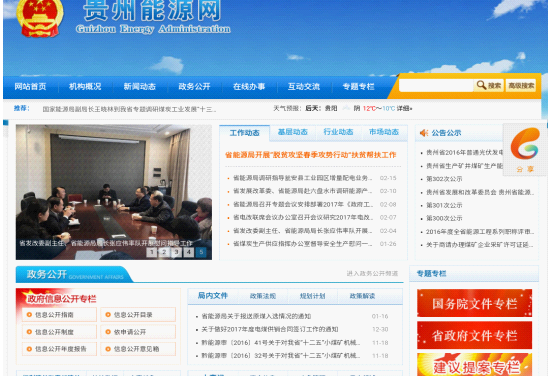
Task: Switch to the 政策法规 tab
Action: tap(263, 296)
